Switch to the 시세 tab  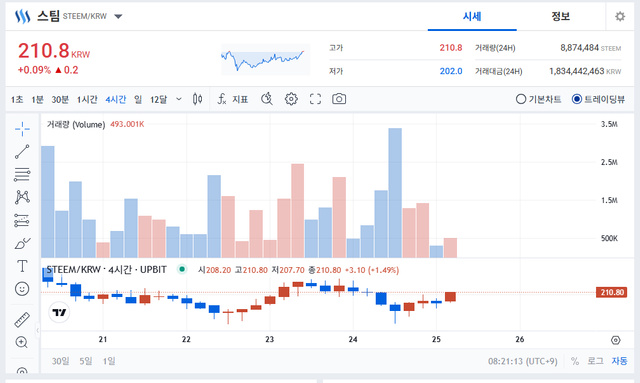coord(472,16)
